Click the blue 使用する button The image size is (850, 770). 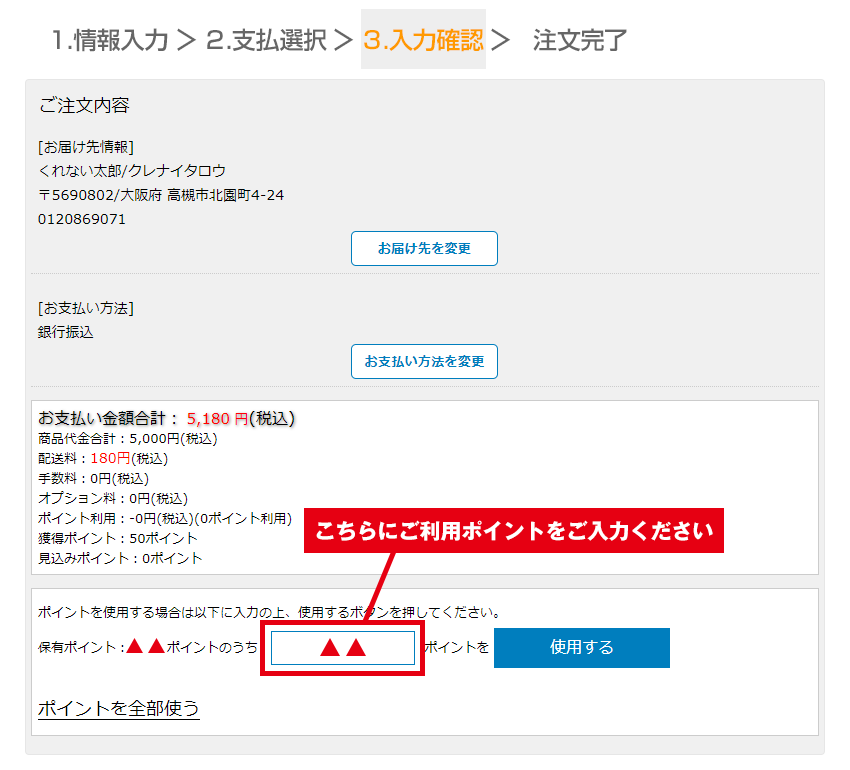[x=582, y=647]
